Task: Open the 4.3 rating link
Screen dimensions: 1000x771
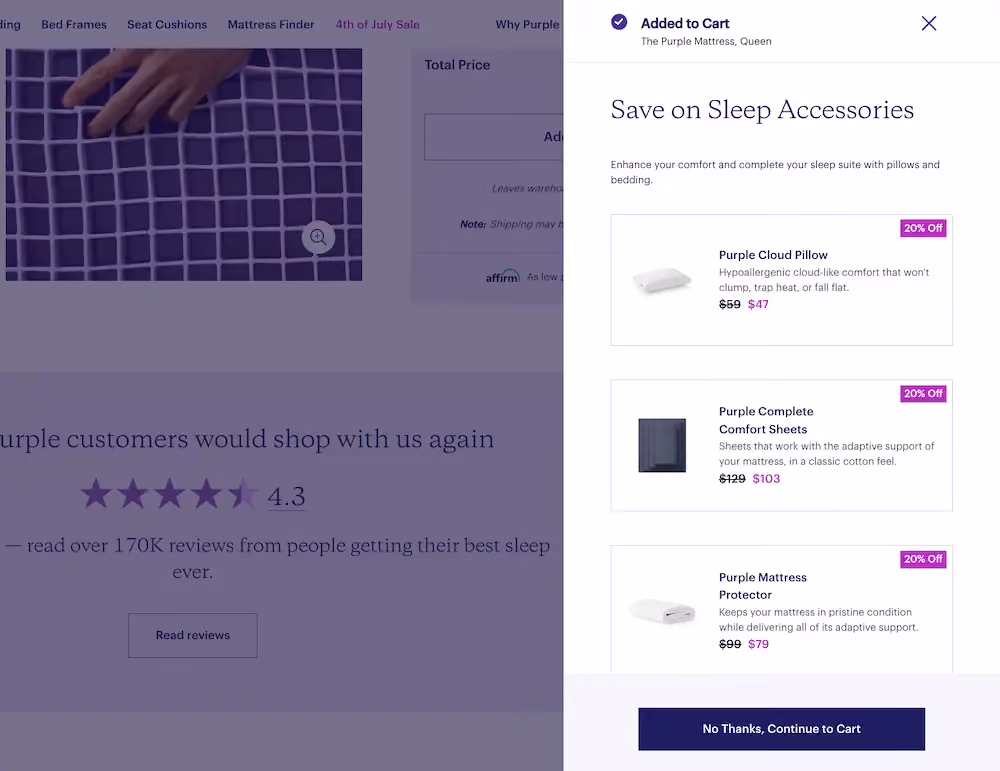Action: tap(286, 496)
